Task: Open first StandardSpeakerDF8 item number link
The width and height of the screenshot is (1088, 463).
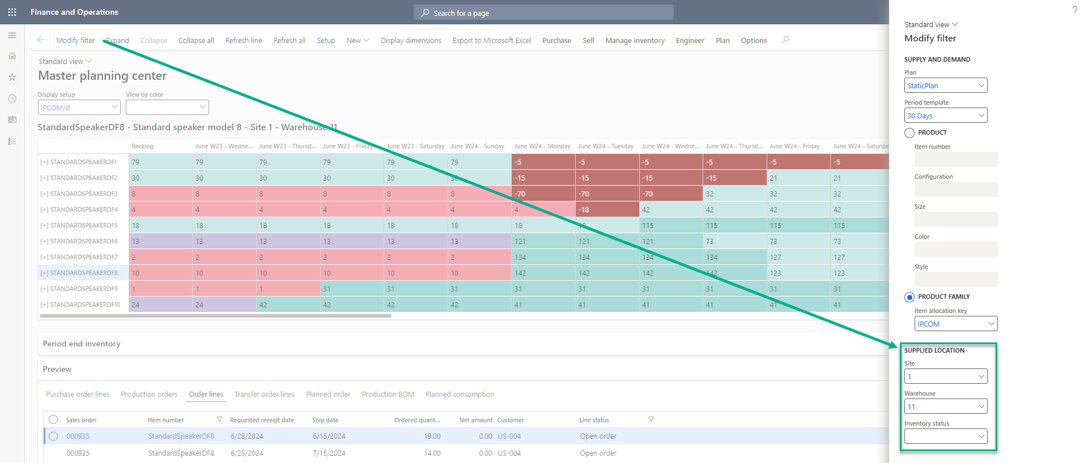Action: 181,436
